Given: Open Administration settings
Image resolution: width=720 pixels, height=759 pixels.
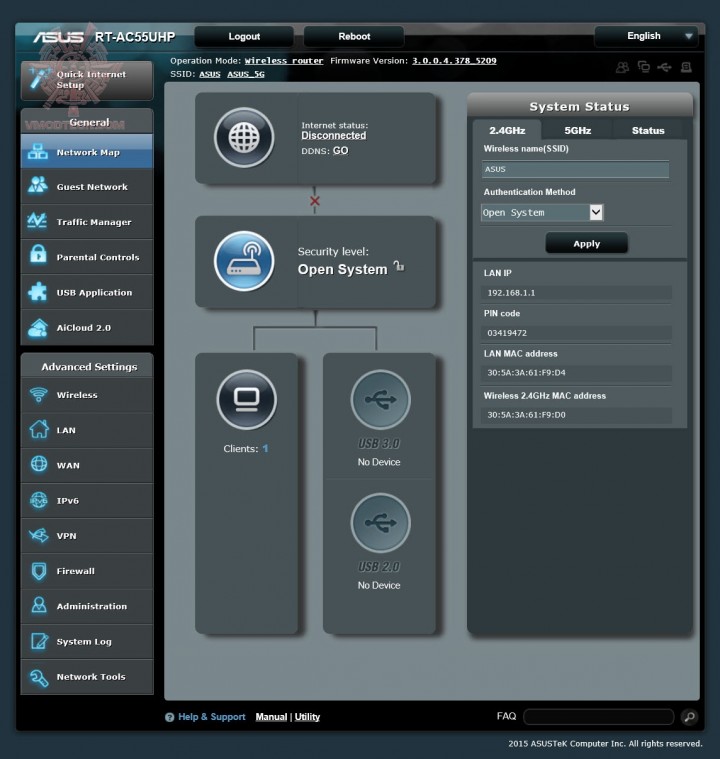Looking at the screenshot, I should pos(87,606).
